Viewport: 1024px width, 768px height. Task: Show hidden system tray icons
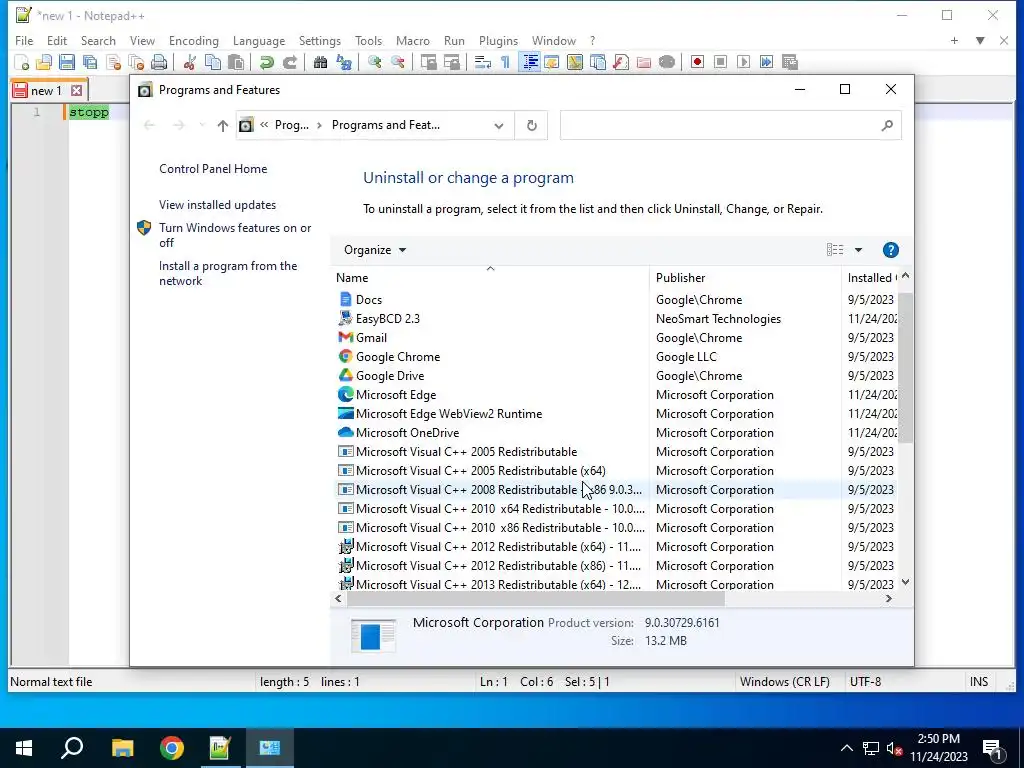pos(846,748)
